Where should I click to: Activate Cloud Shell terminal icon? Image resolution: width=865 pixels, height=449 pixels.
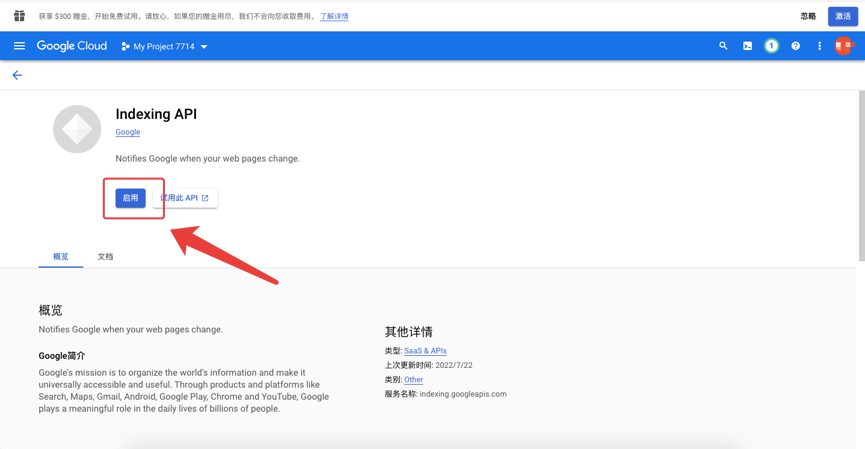pyautogui.click(x=747, y=46)
